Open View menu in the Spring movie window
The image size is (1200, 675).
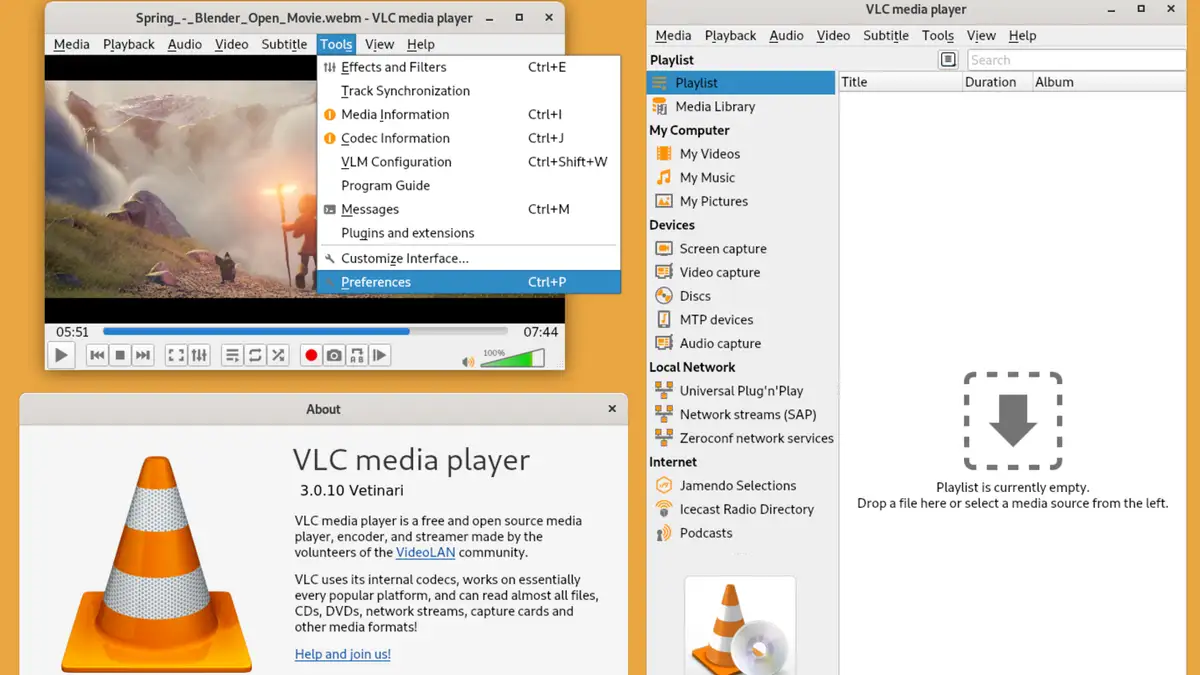click(379, 44)
